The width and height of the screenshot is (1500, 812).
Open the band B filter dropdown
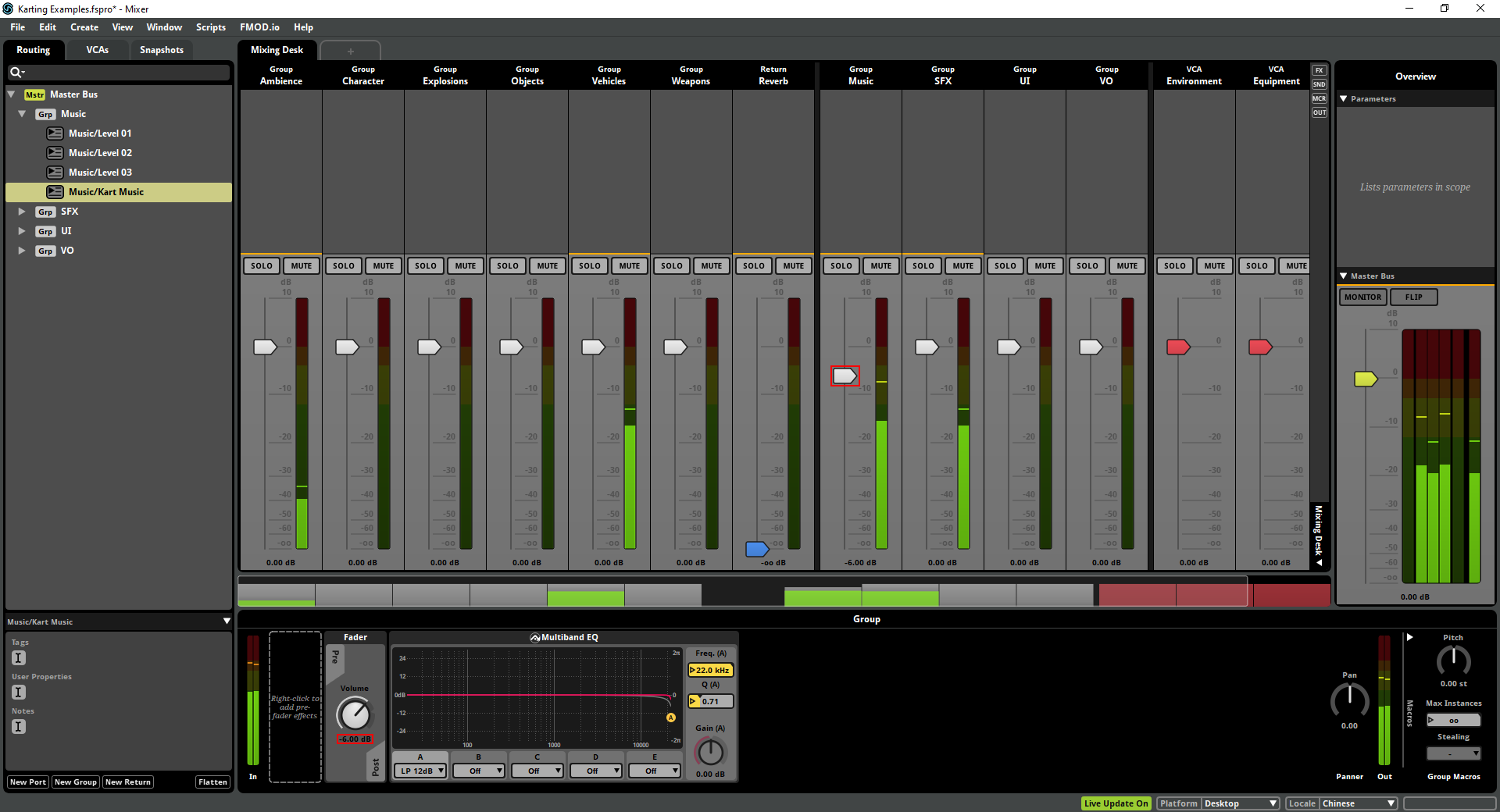[x=478, y=771]
